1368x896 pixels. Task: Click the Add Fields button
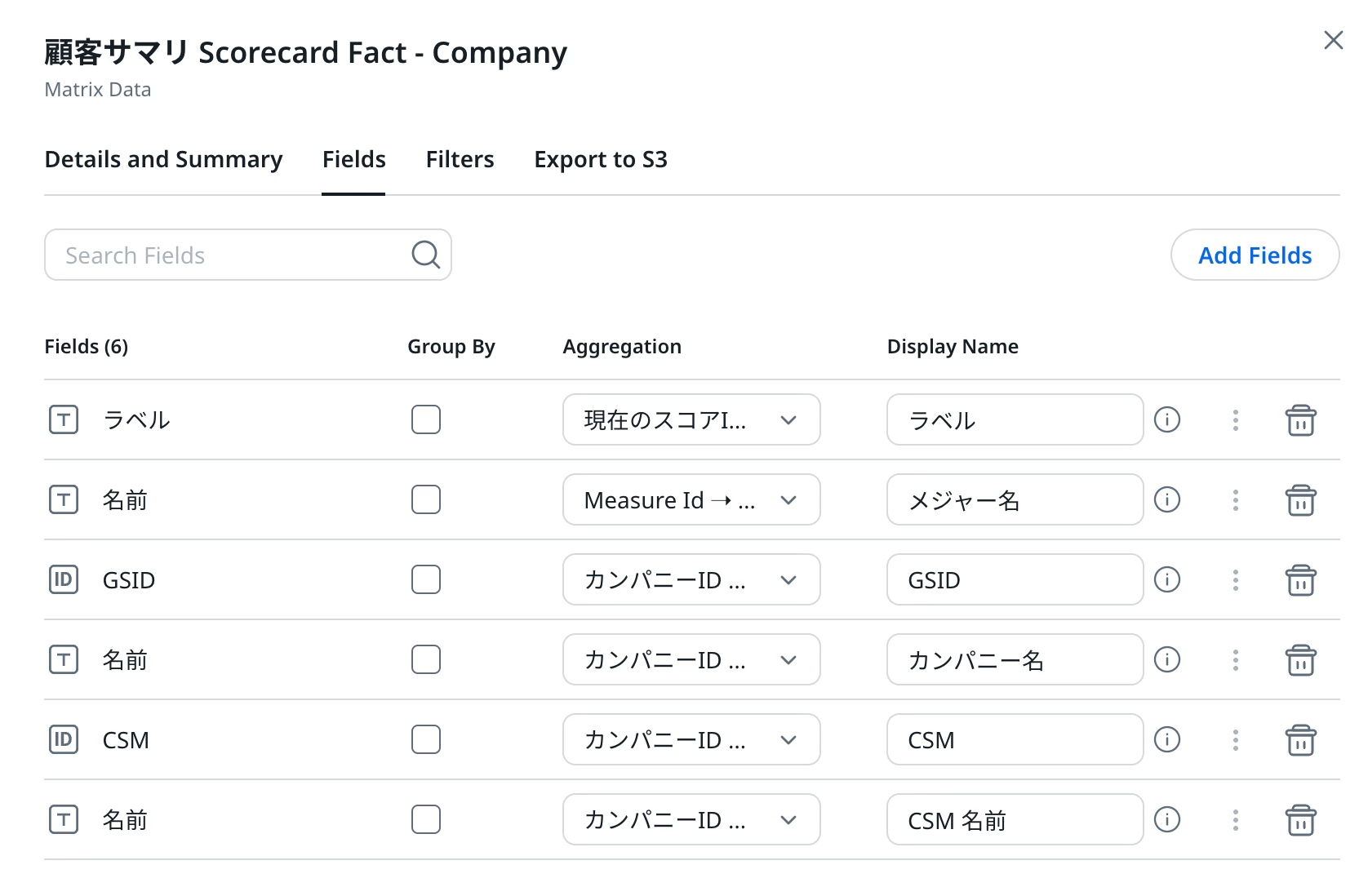[1254, 255]
